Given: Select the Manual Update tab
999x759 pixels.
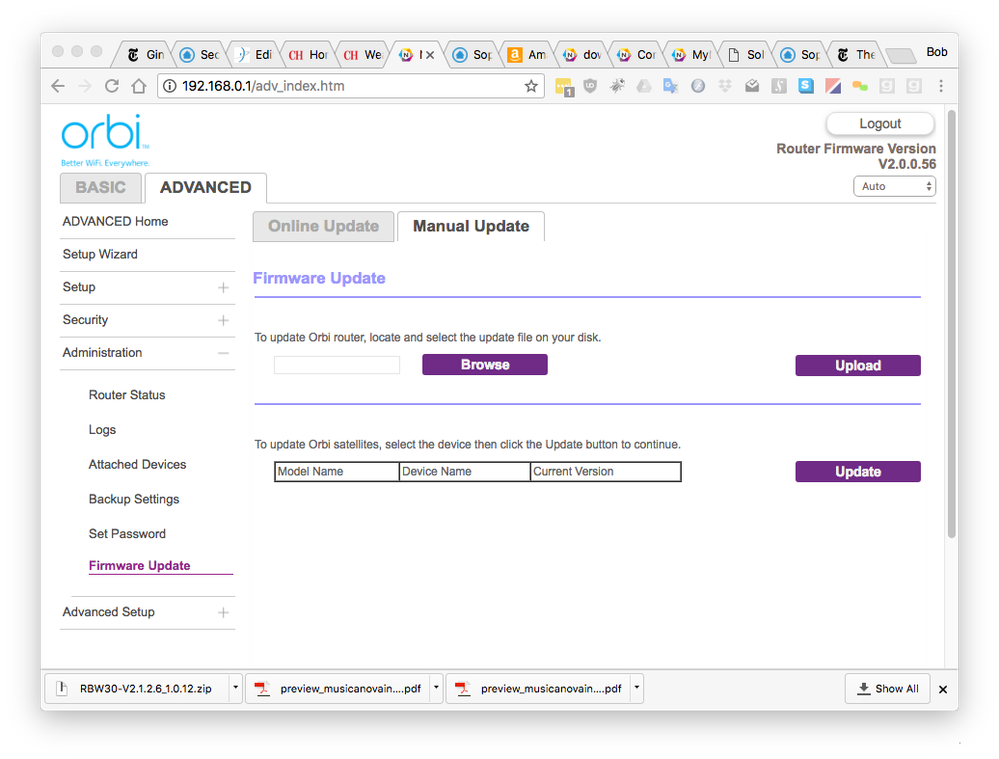Looking at the screenshot, I should [x=471, y=226].
